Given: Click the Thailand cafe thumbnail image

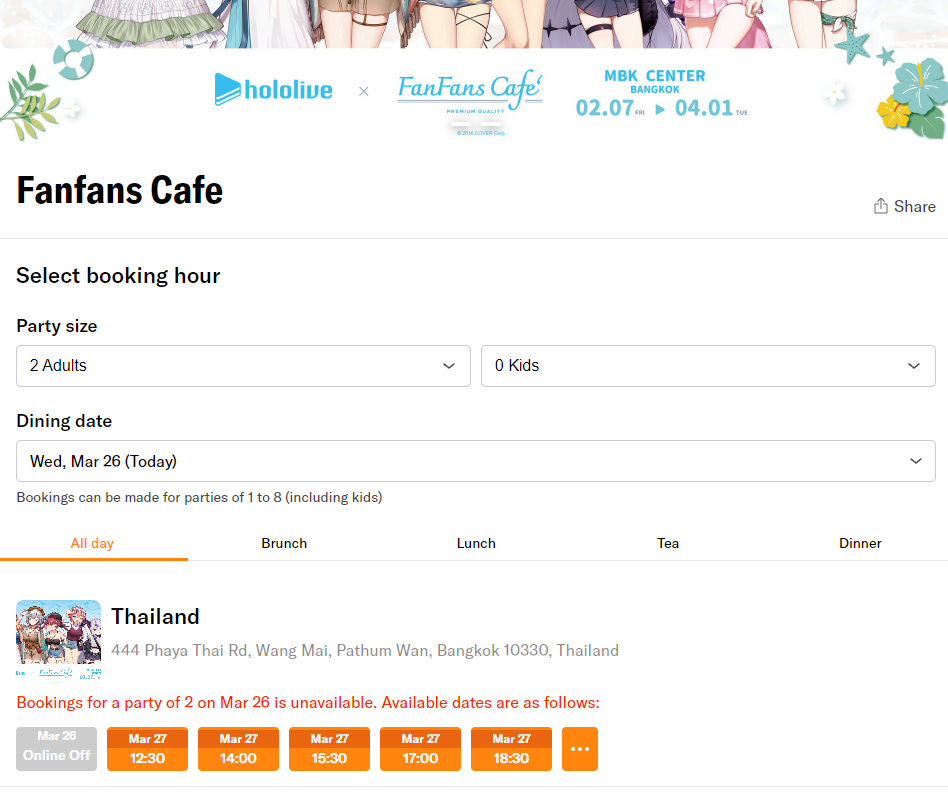Looking at the screenshot, I should tap(59, 633).
